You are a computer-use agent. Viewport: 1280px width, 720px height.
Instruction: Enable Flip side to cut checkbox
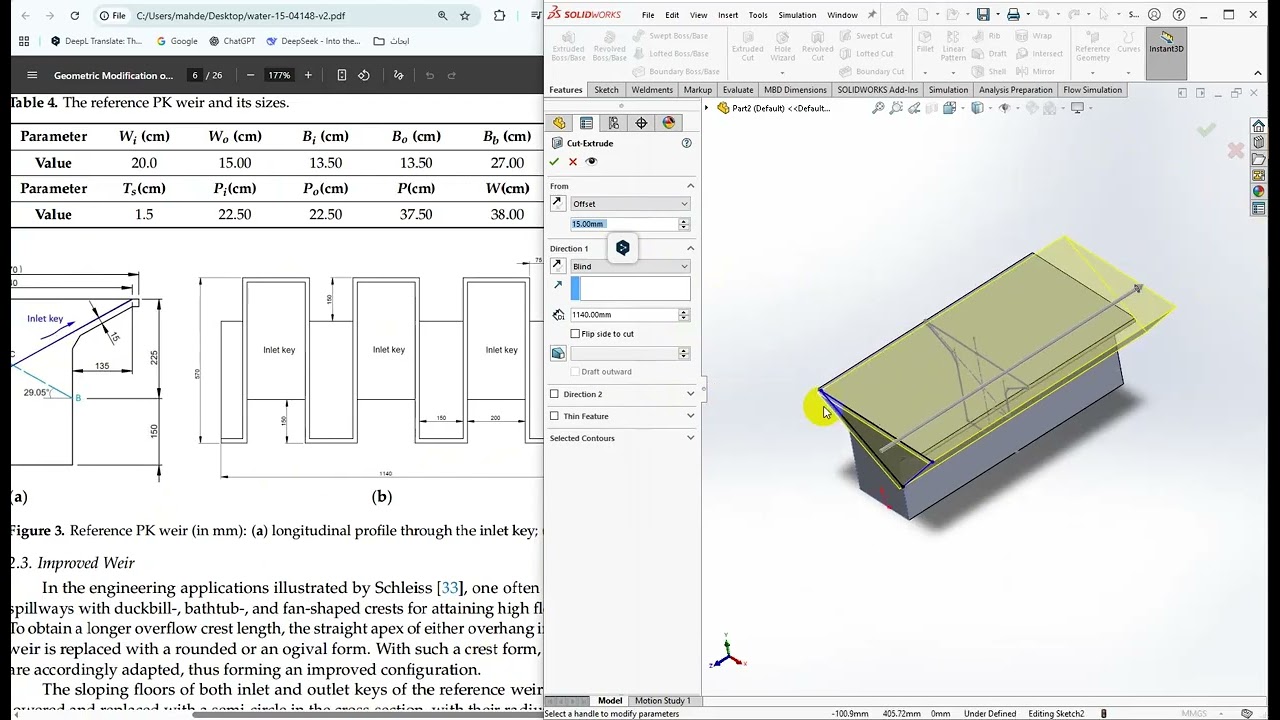coord(575,334)
